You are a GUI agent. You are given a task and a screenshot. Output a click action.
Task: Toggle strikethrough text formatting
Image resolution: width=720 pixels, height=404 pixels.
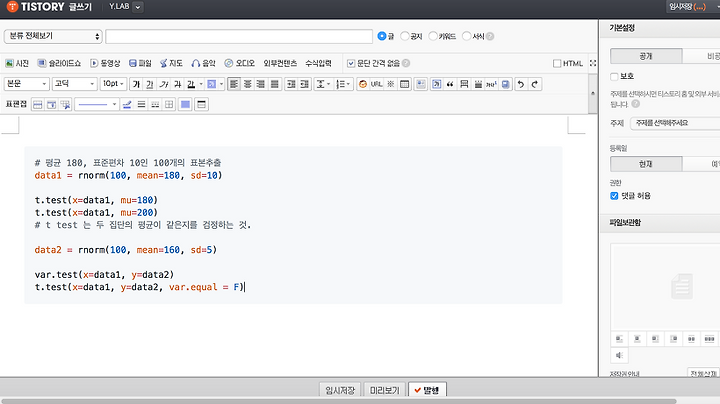[177, 84]
